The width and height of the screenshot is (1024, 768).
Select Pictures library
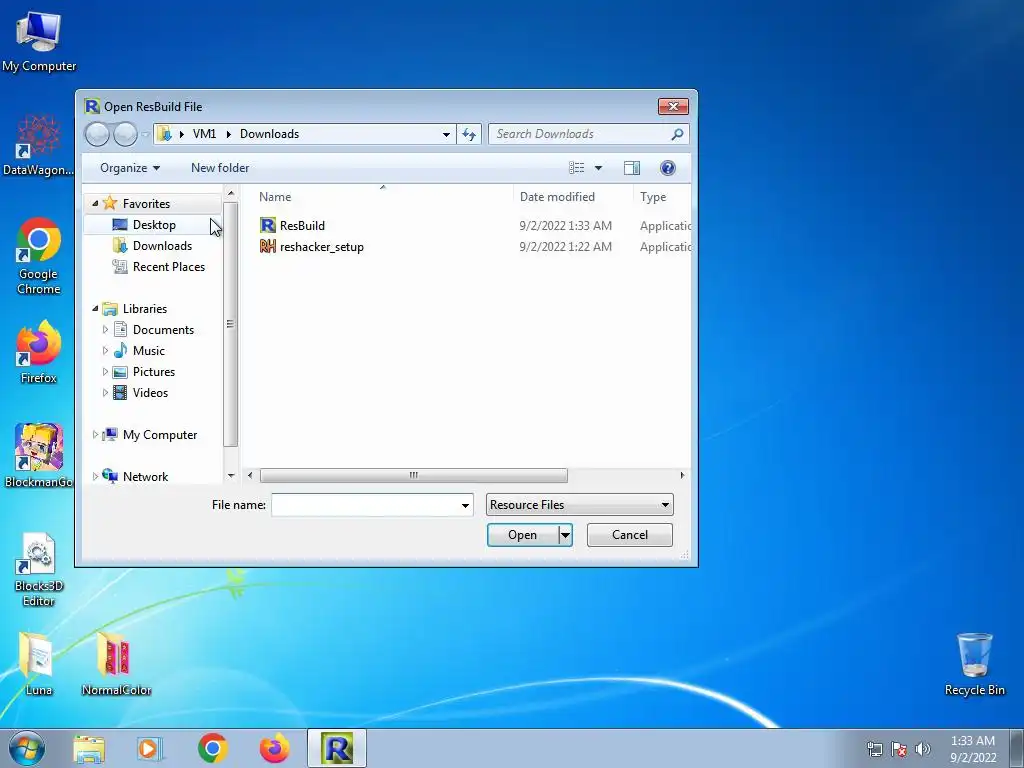tap(153, 372)
